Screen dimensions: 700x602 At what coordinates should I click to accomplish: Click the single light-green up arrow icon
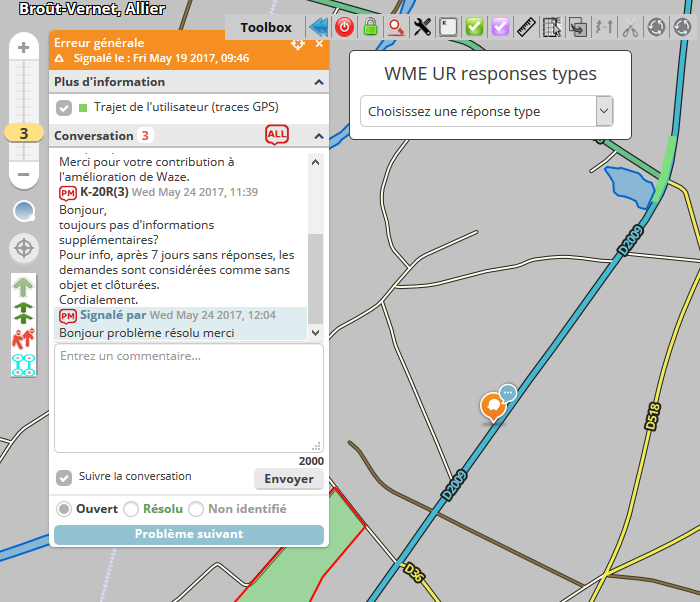pyautogui.click(x=23, y=286)
